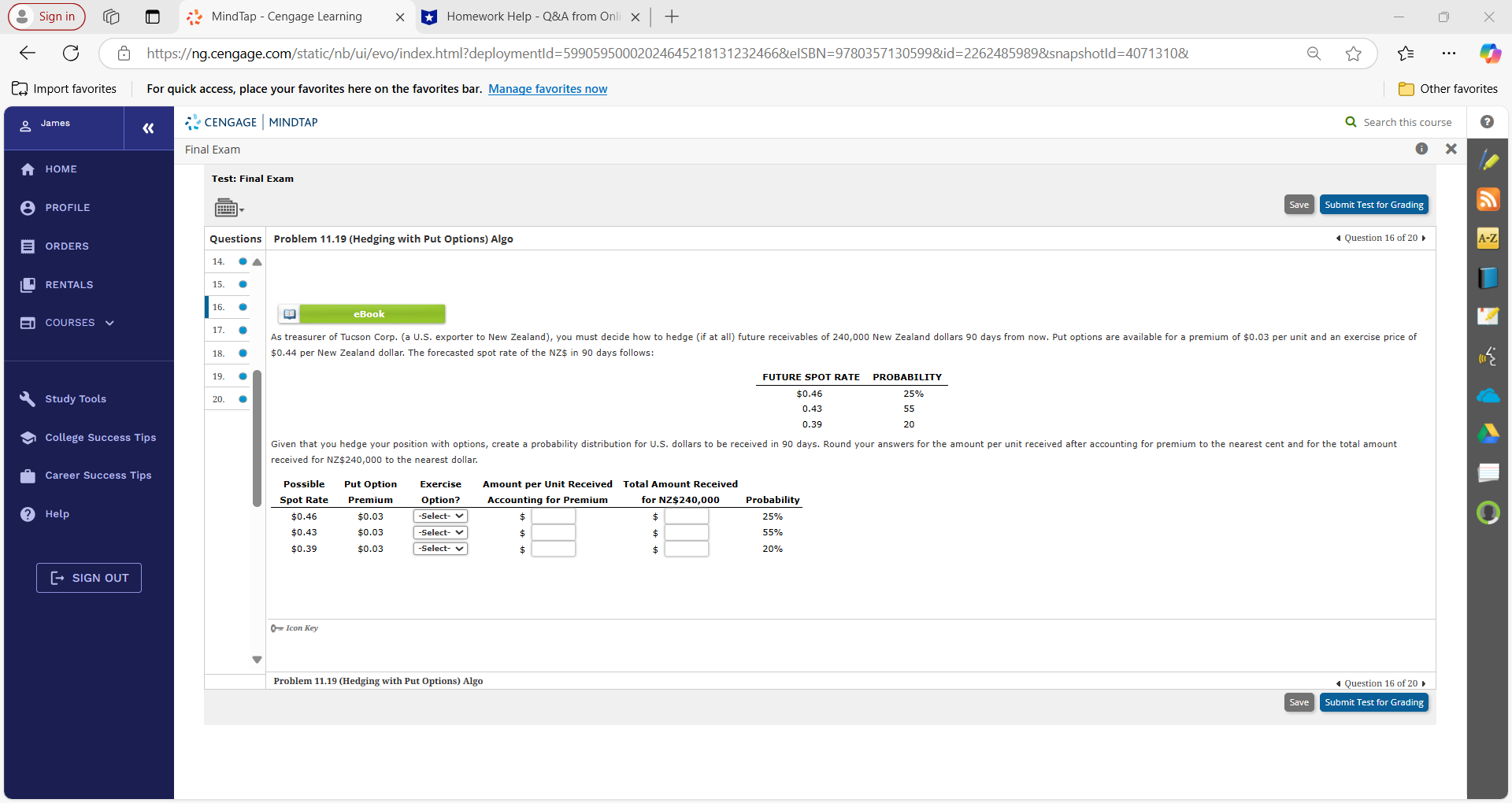This screenshot has height=803, width=1512.
Task: Open the highlighter annotation tool in the app dock
Action: (1489, 160)
